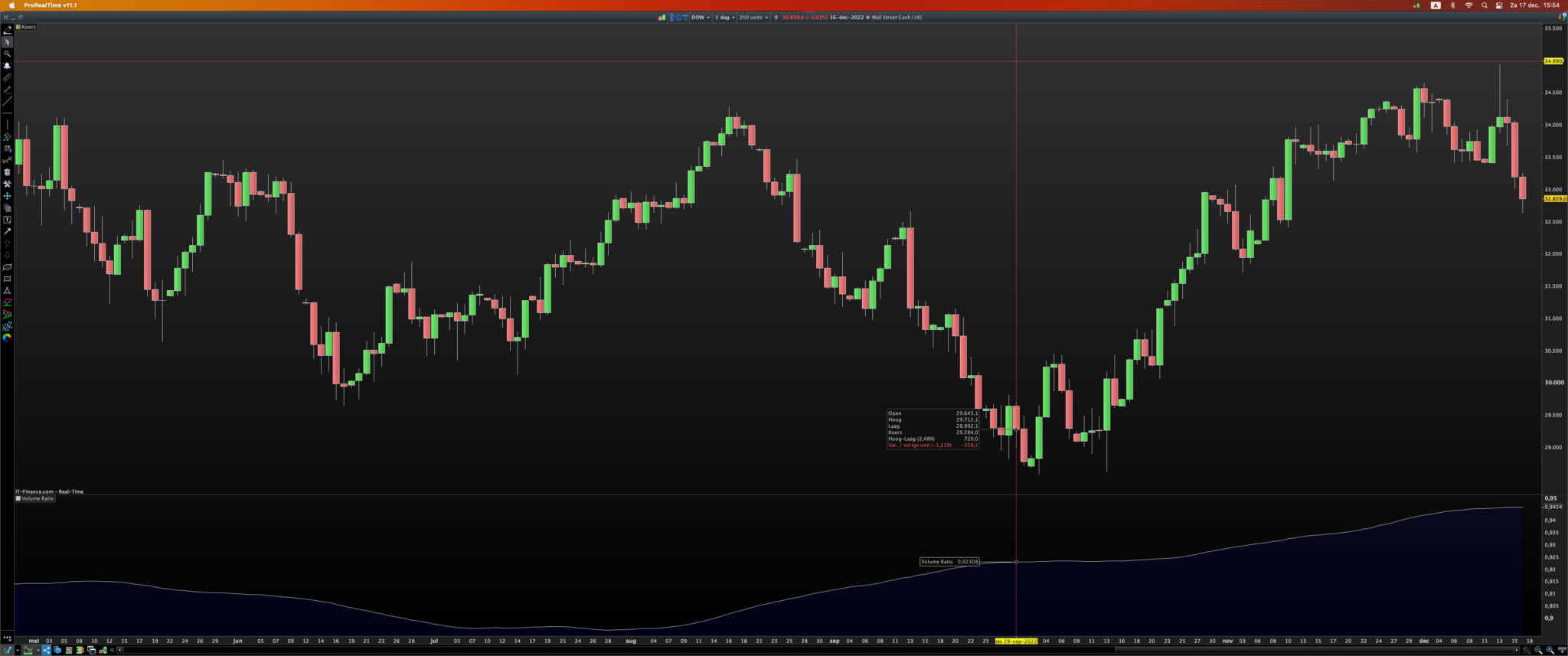Select the text annotation tool
Screen dimensions: 1568x656
point(7,220)
